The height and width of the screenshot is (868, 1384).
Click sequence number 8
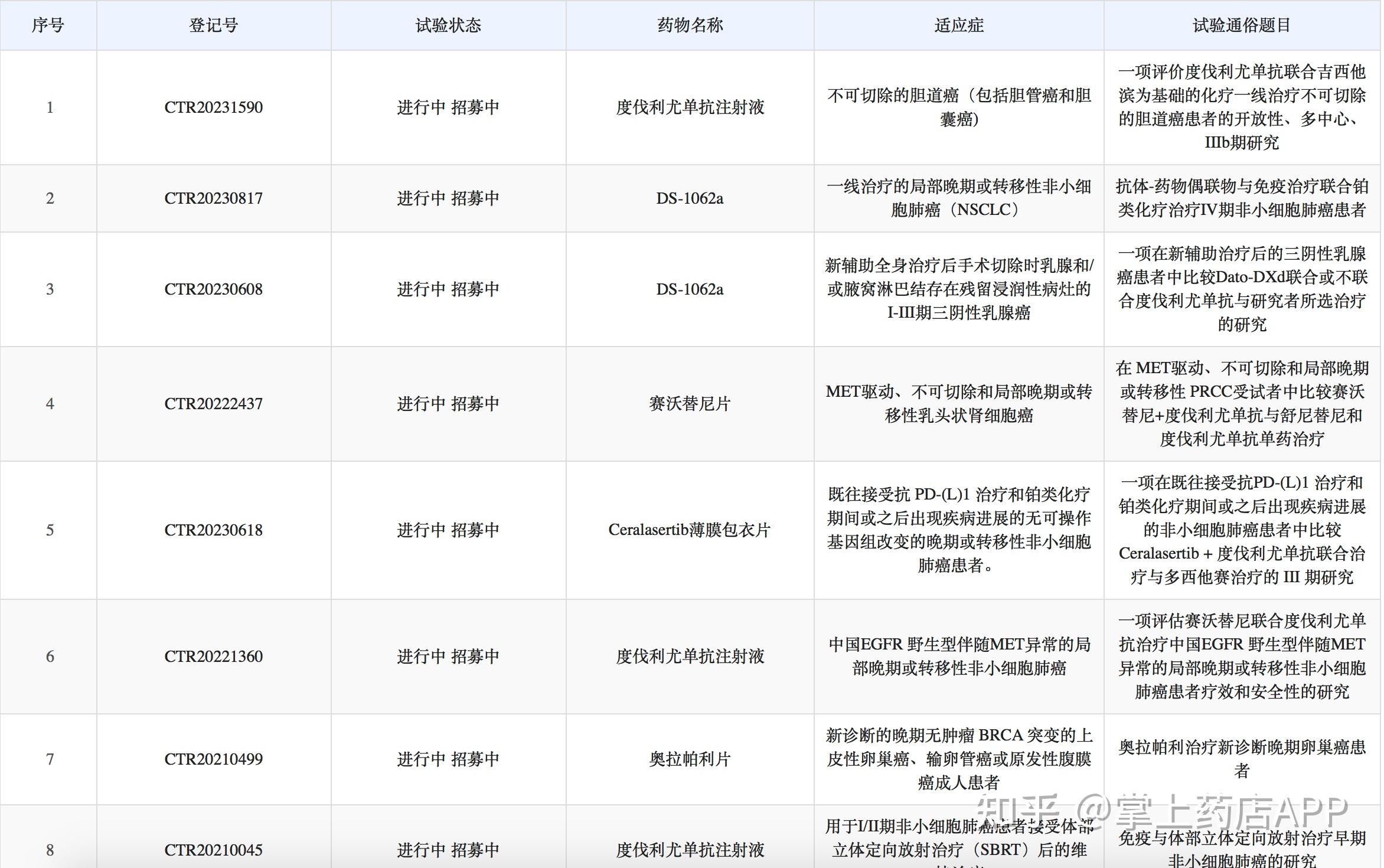pyautogui.click(x=50, y=850)
